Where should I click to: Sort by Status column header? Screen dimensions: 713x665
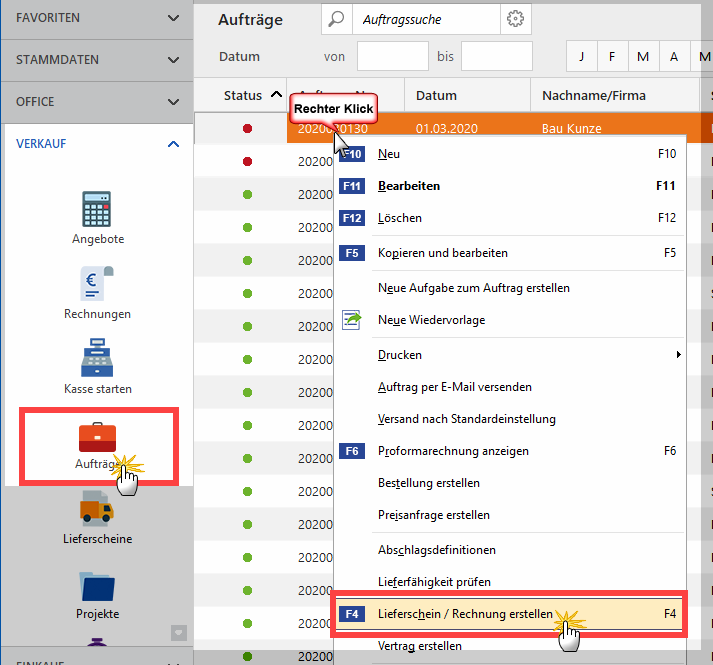[242, 96]
